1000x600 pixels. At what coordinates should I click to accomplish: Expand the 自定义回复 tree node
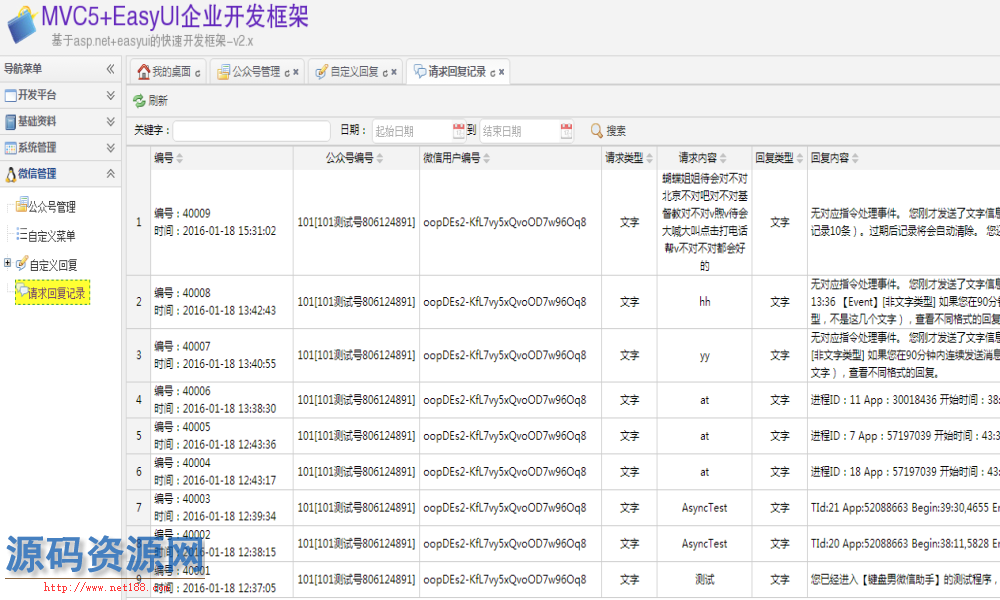tap(8, 264)
